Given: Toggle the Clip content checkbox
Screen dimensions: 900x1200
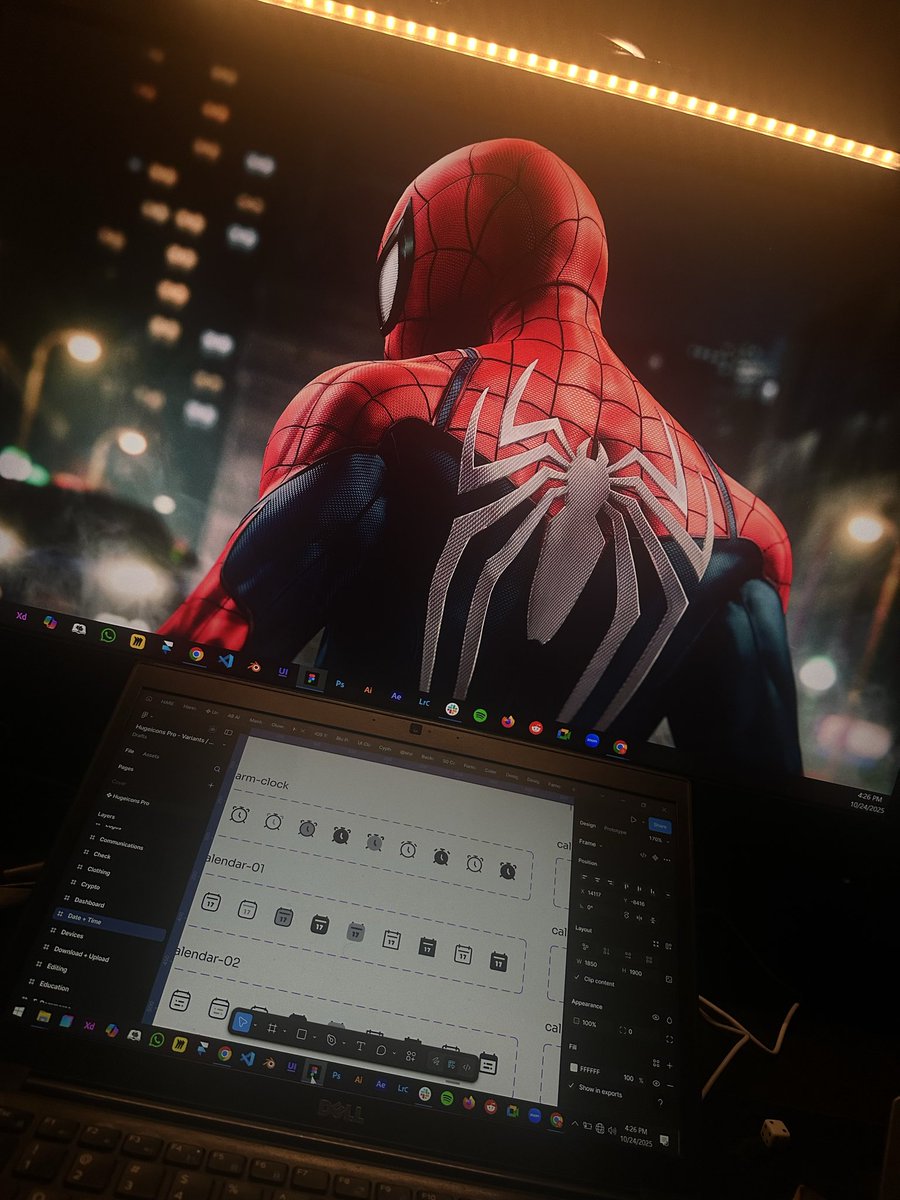Looking at the screenshot, I should 578,977.
